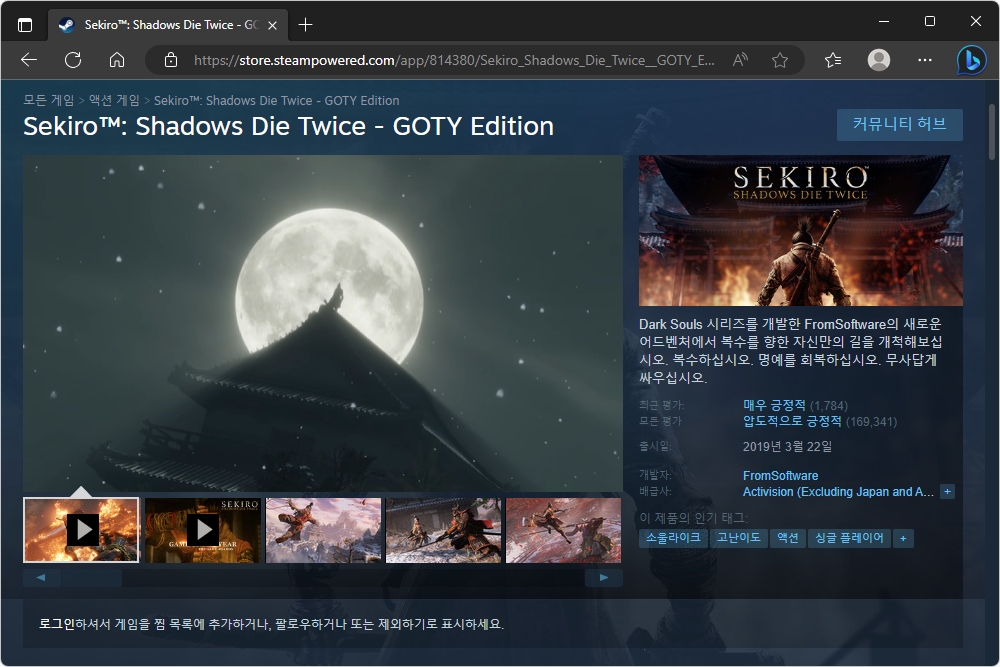Open 매우 긍정적 recent reviews link
The image size is (1000, 667).
[774, 405]
